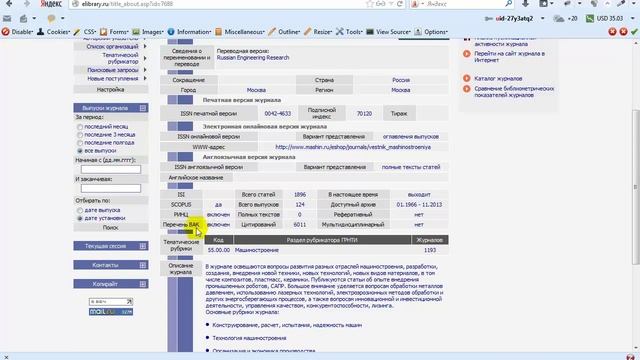
Task: Select the последние 3 месяца radio button
Action: 80,135
